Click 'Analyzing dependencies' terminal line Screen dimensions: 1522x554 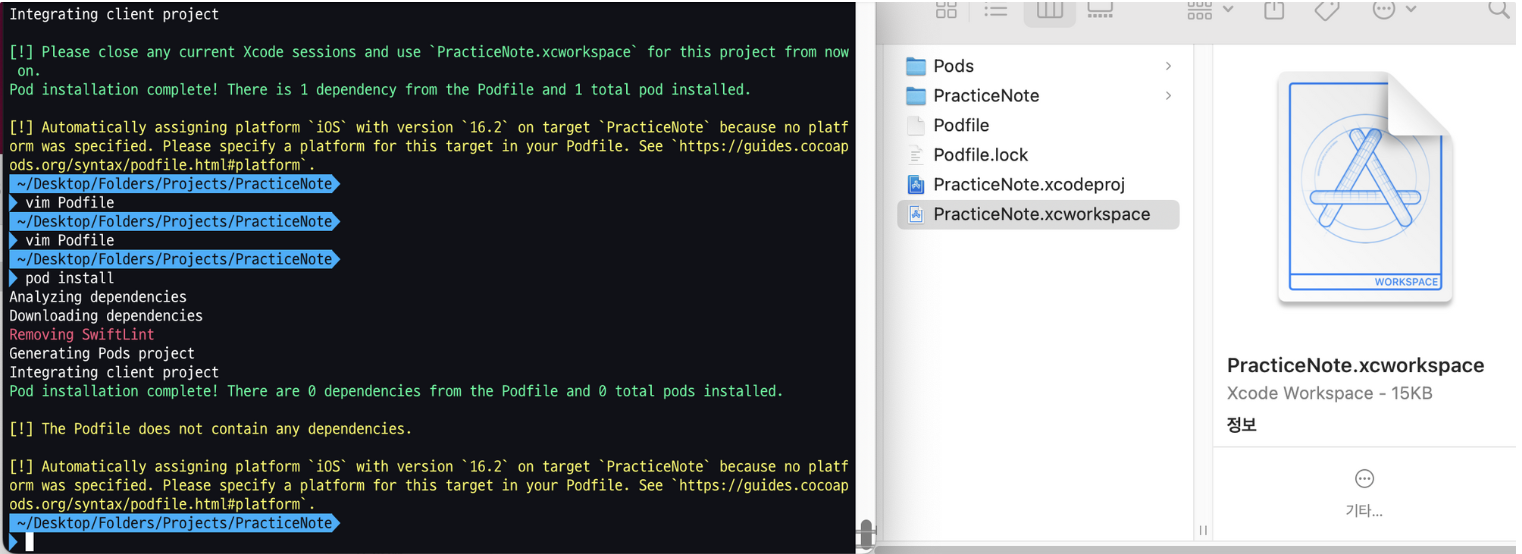98,297
